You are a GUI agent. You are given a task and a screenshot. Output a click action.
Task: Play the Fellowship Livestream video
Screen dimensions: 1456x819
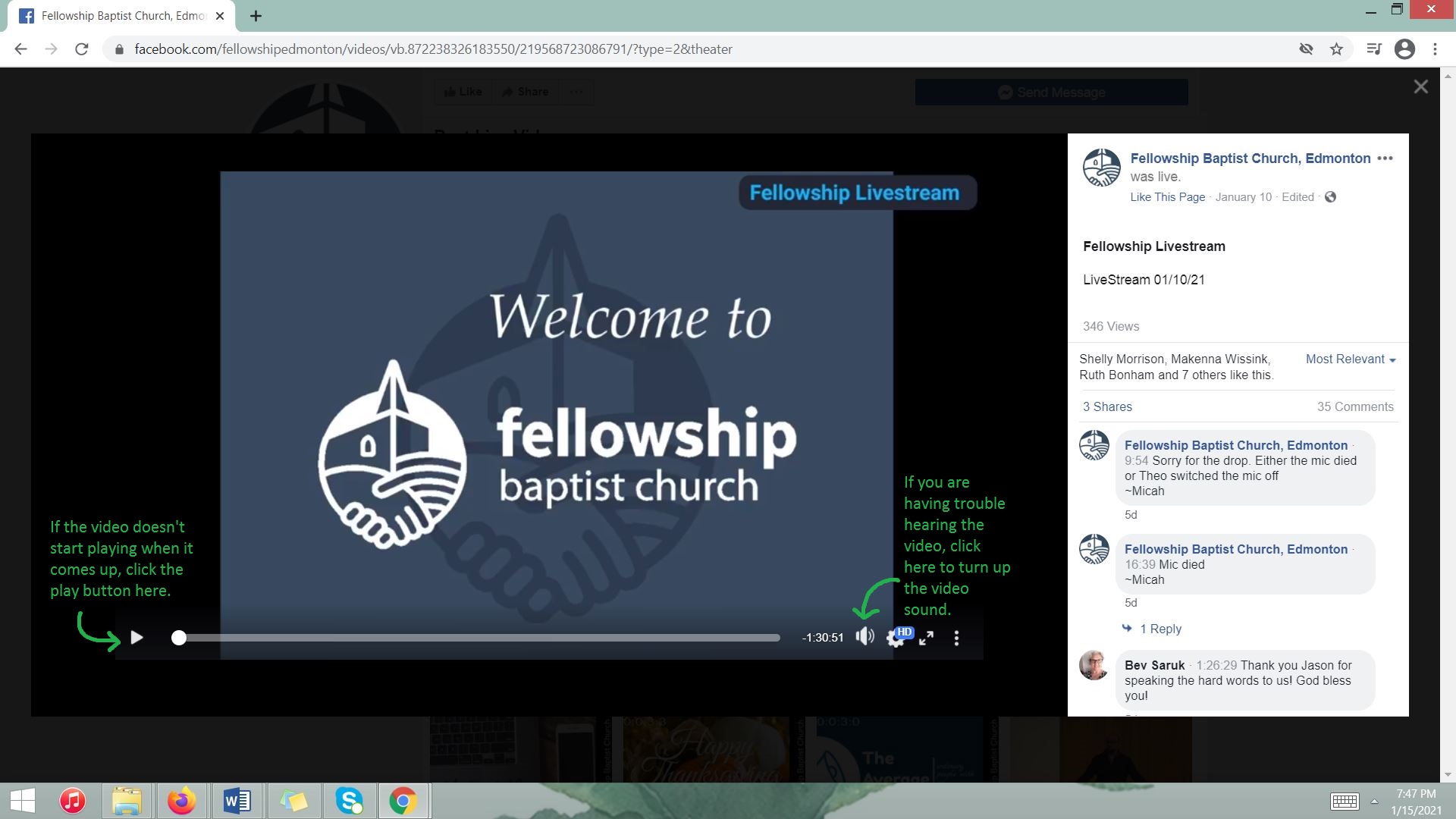tap(136, 638)
